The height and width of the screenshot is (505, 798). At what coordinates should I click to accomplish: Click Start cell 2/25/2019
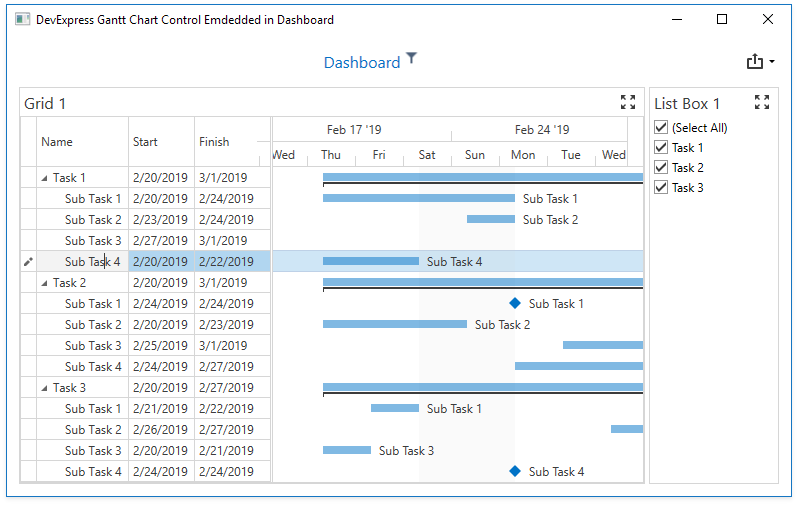pyautogui.click(x=161, y=346)
